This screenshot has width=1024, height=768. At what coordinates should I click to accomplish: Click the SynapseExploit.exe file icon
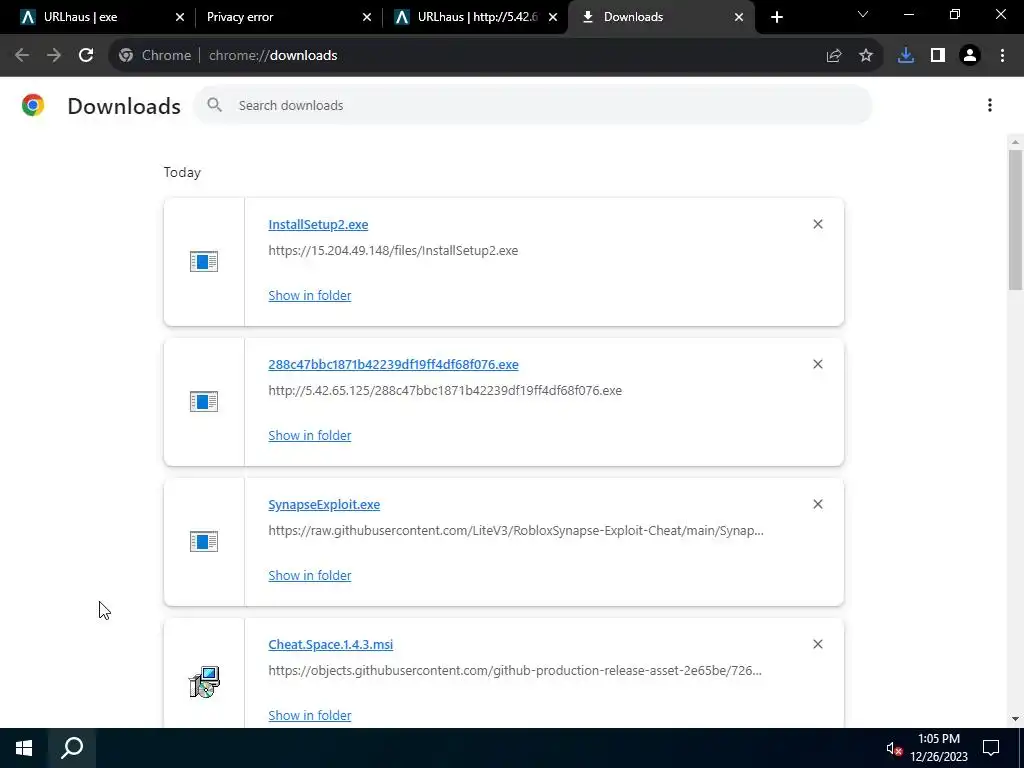(x=204, y=541)
